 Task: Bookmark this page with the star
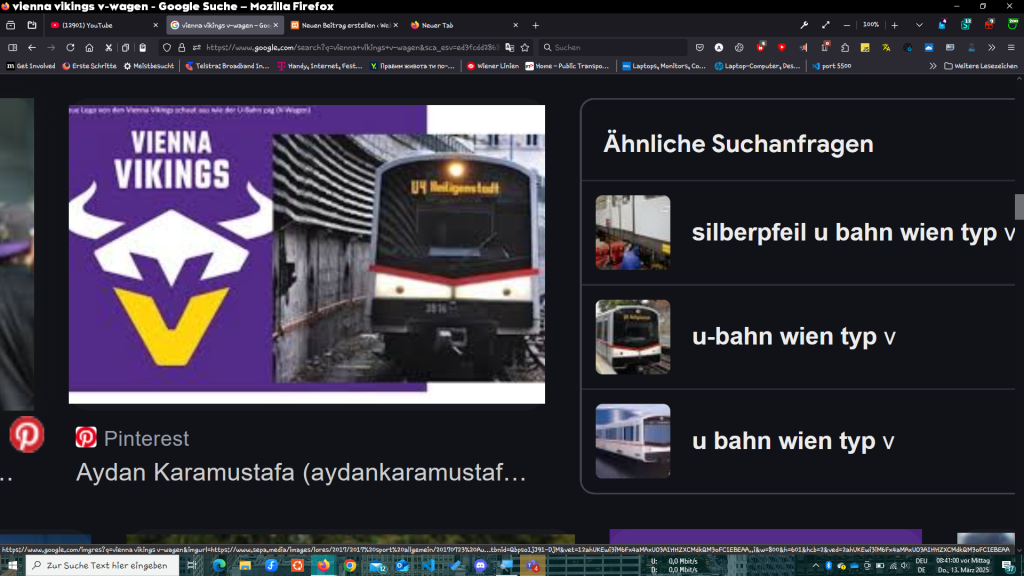pyautogui.click(x=525, y=48)
